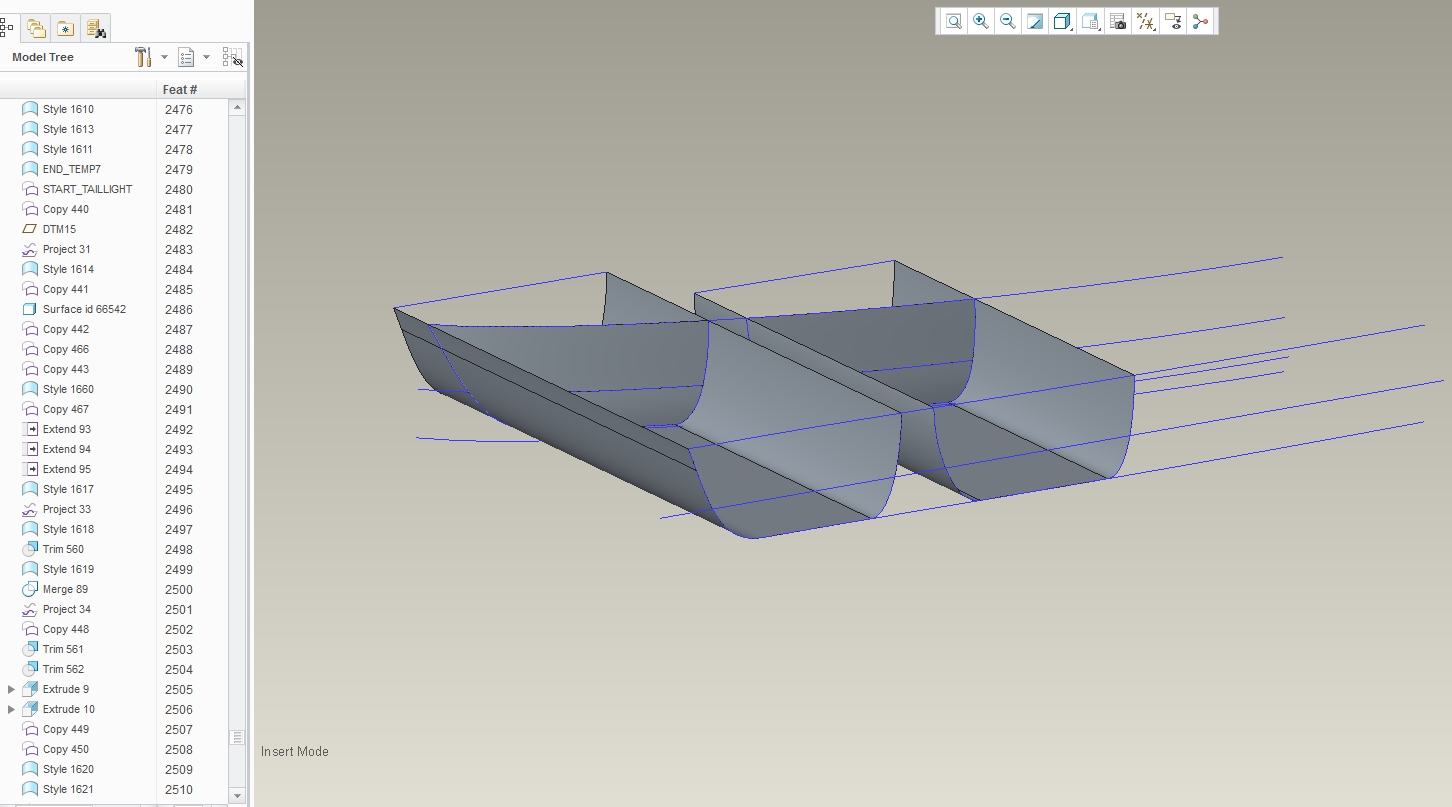
Task: Open the Show list dropdown arrow
Action: [x=206, y=57]
